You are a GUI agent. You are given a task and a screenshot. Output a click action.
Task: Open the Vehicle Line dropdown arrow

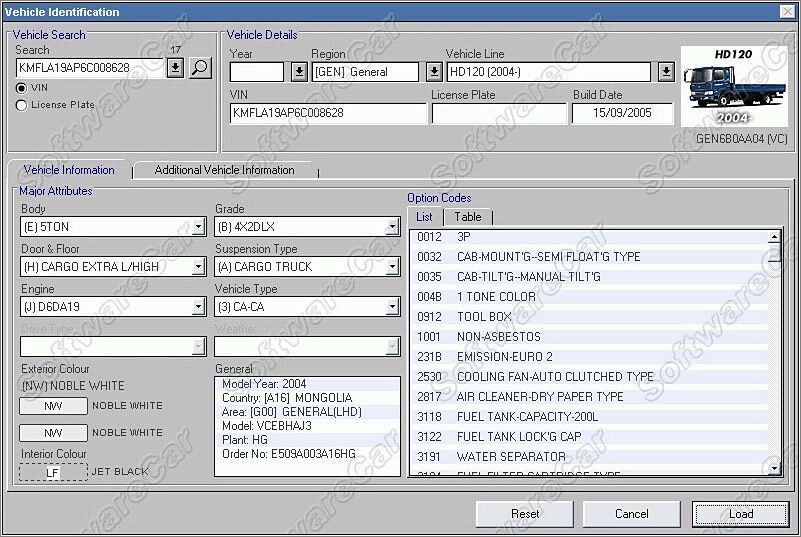click(x=666, y=72)
